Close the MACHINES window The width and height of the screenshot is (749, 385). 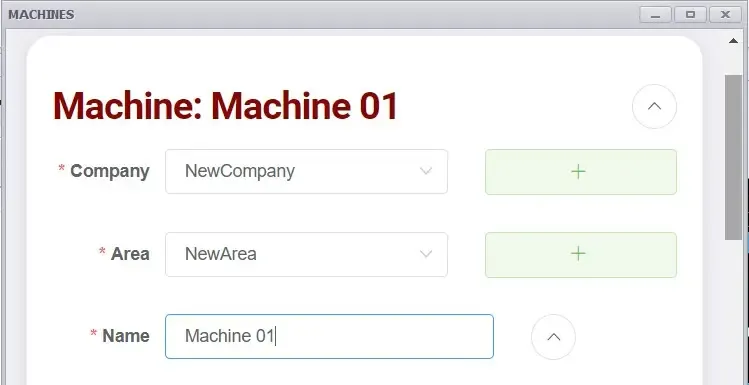pyautogui.click(x=725, y=15)
